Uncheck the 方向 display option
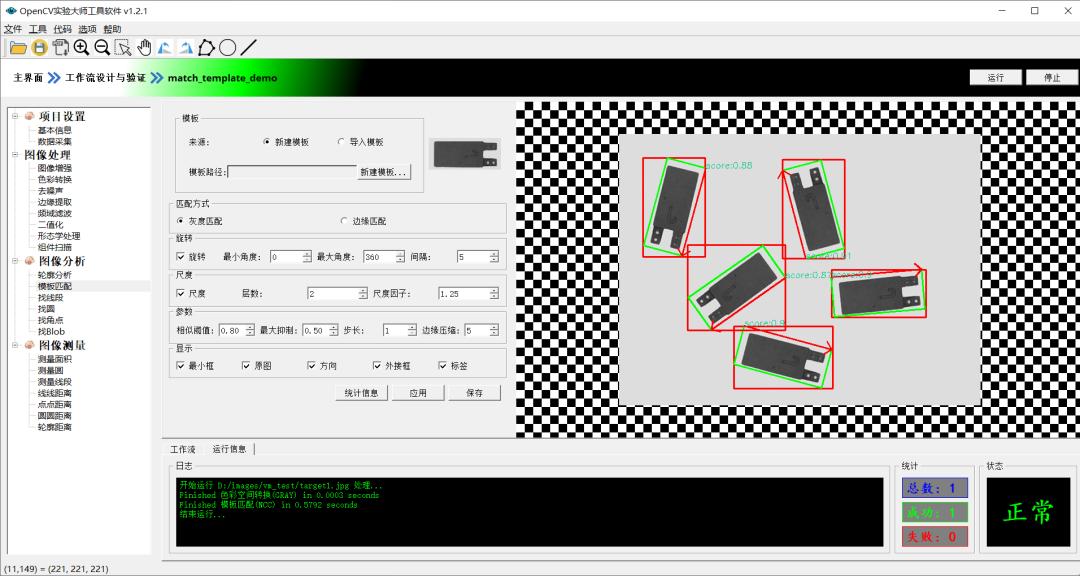This screenshot has height=576, width=1080. pos(312,366)
